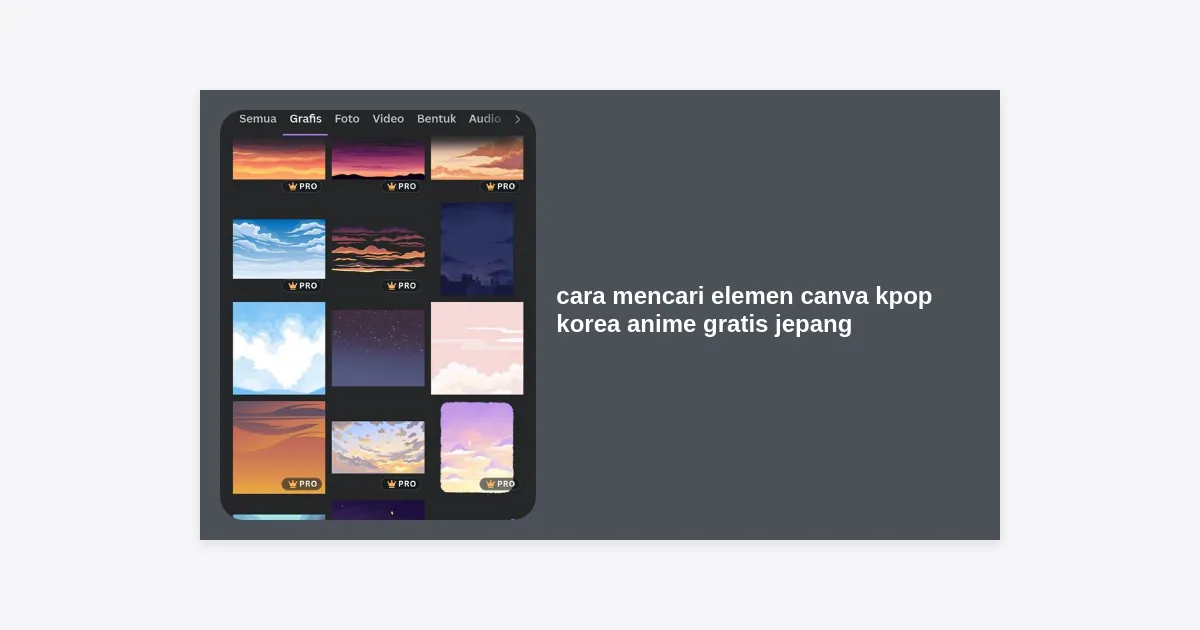Screen dimensions: 1200x630
Task: Click PRO badge on pastel scattered clouds graphic
Action: coord(401,484)
